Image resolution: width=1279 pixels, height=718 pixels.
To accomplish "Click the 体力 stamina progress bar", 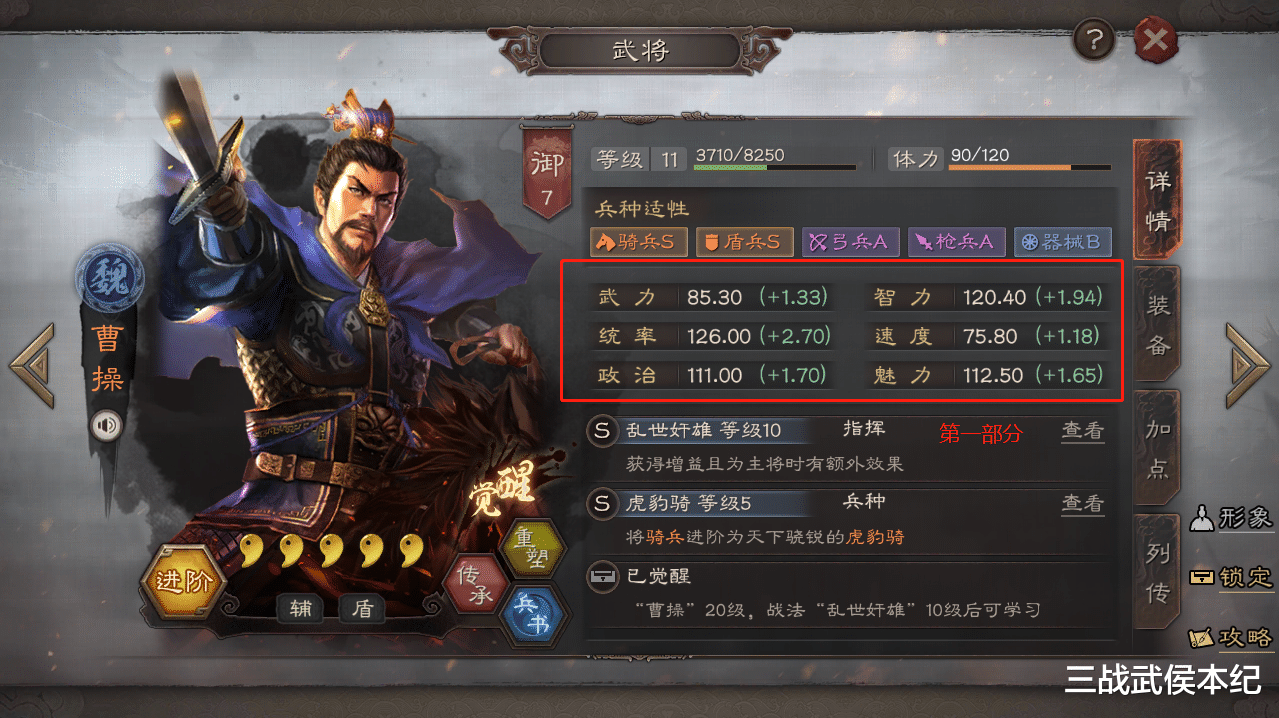I will (x=1030, y=167).
